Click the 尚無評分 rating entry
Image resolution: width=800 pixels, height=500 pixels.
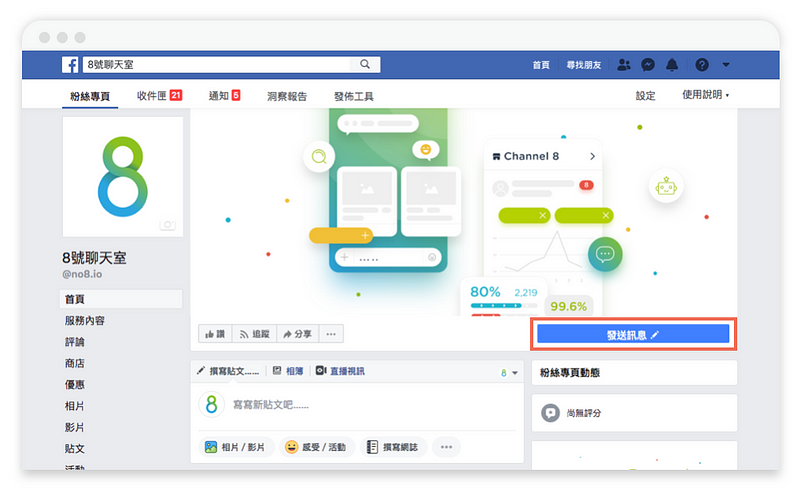click(634, 413)
